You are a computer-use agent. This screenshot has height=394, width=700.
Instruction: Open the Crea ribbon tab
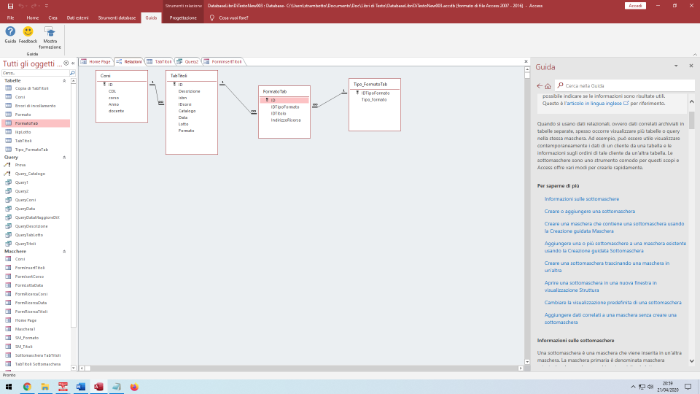[x=53, y=18]
